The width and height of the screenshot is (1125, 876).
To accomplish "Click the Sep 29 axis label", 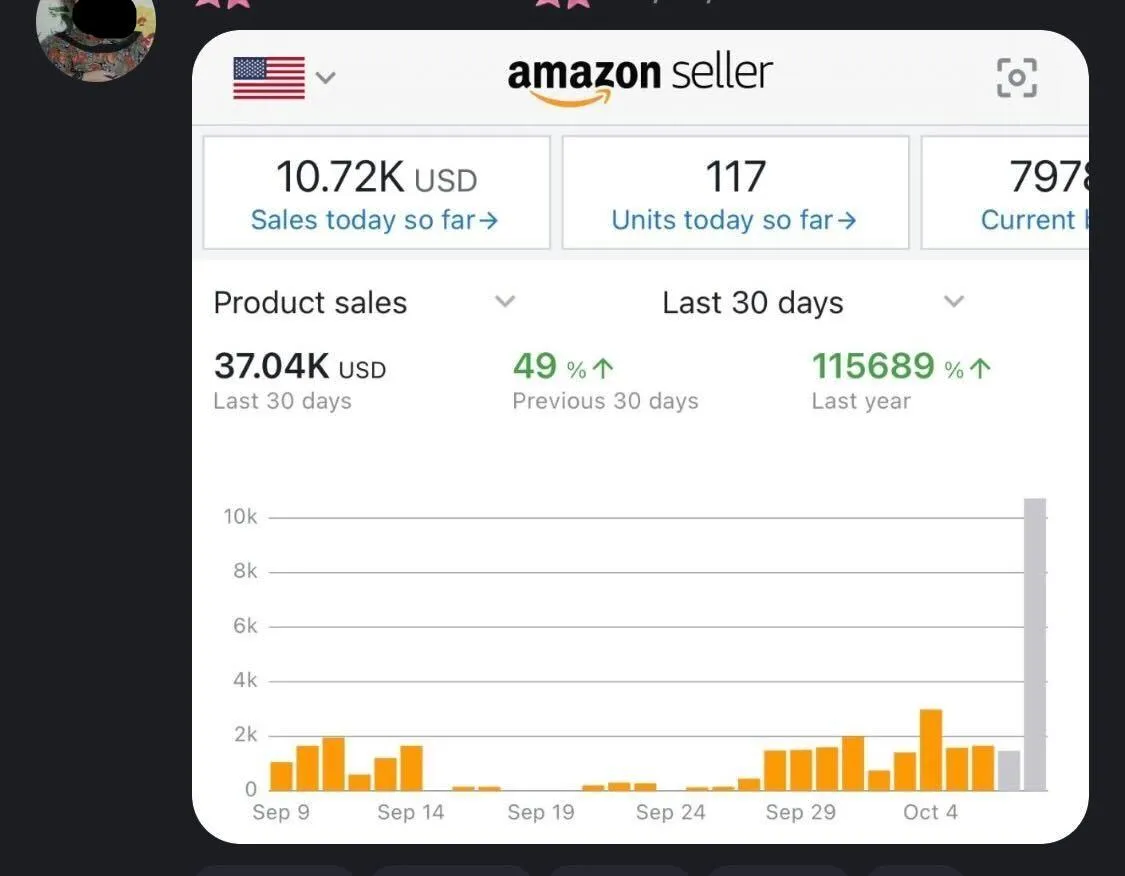I will click(x=800, y=812).
